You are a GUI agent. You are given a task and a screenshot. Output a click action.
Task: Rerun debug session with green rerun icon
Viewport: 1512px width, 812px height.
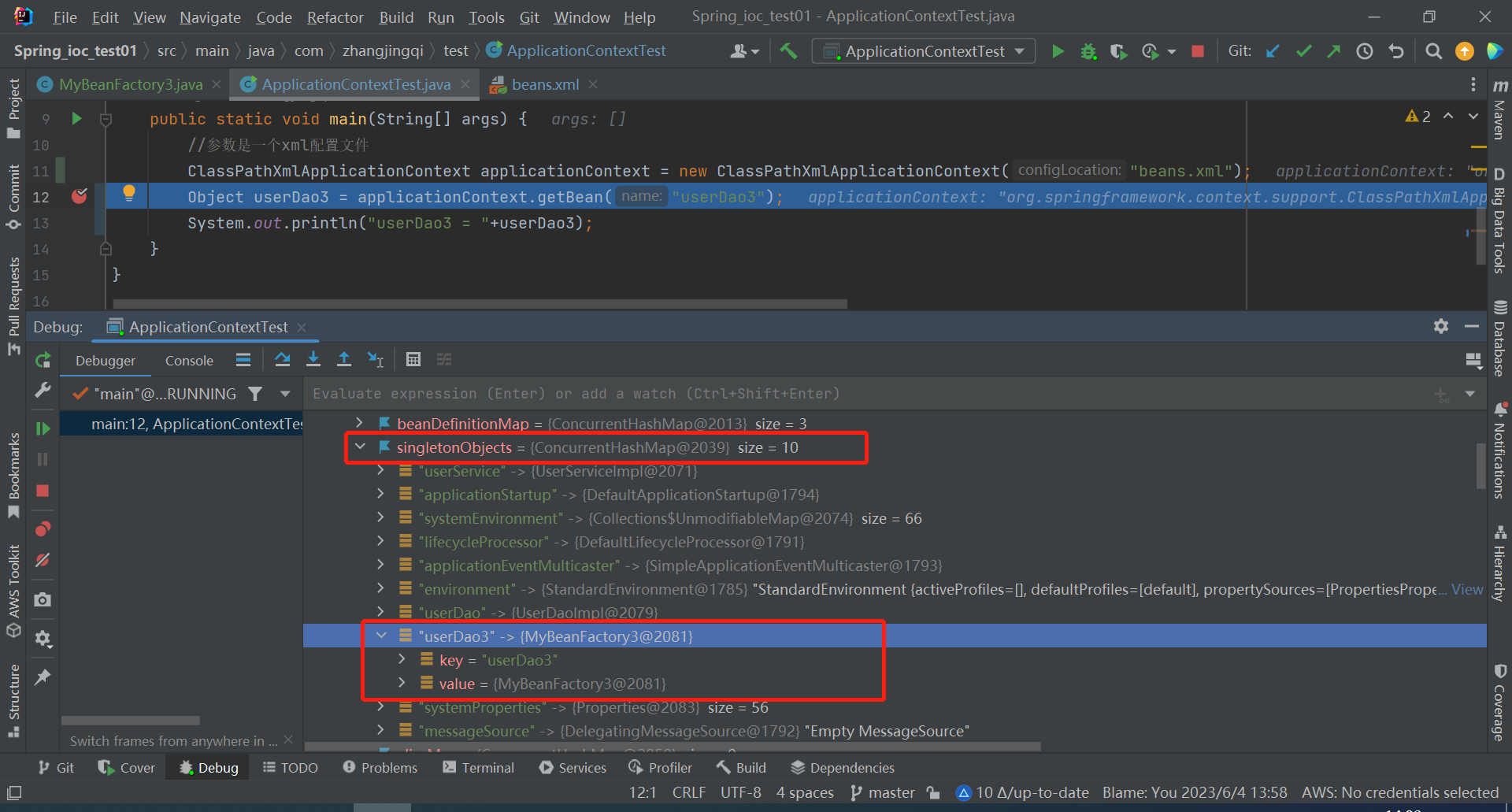[43, 361]
